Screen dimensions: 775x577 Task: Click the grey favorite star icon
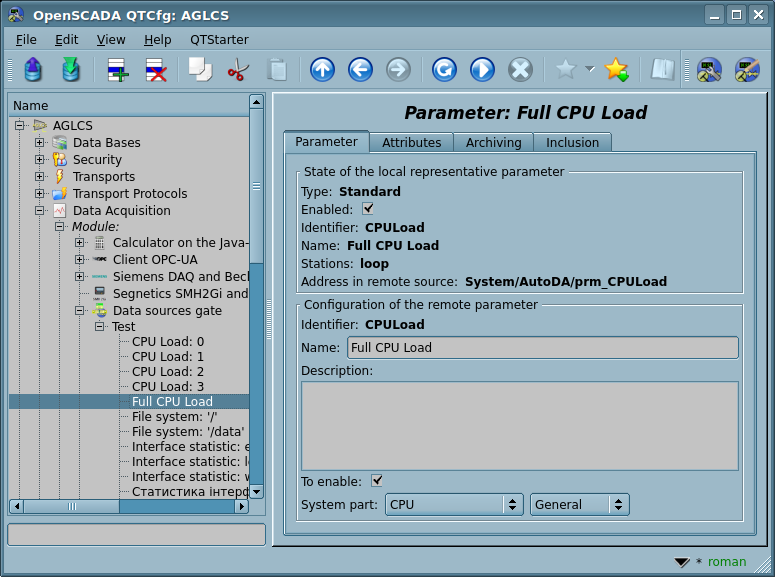click(x=565, y=69)
